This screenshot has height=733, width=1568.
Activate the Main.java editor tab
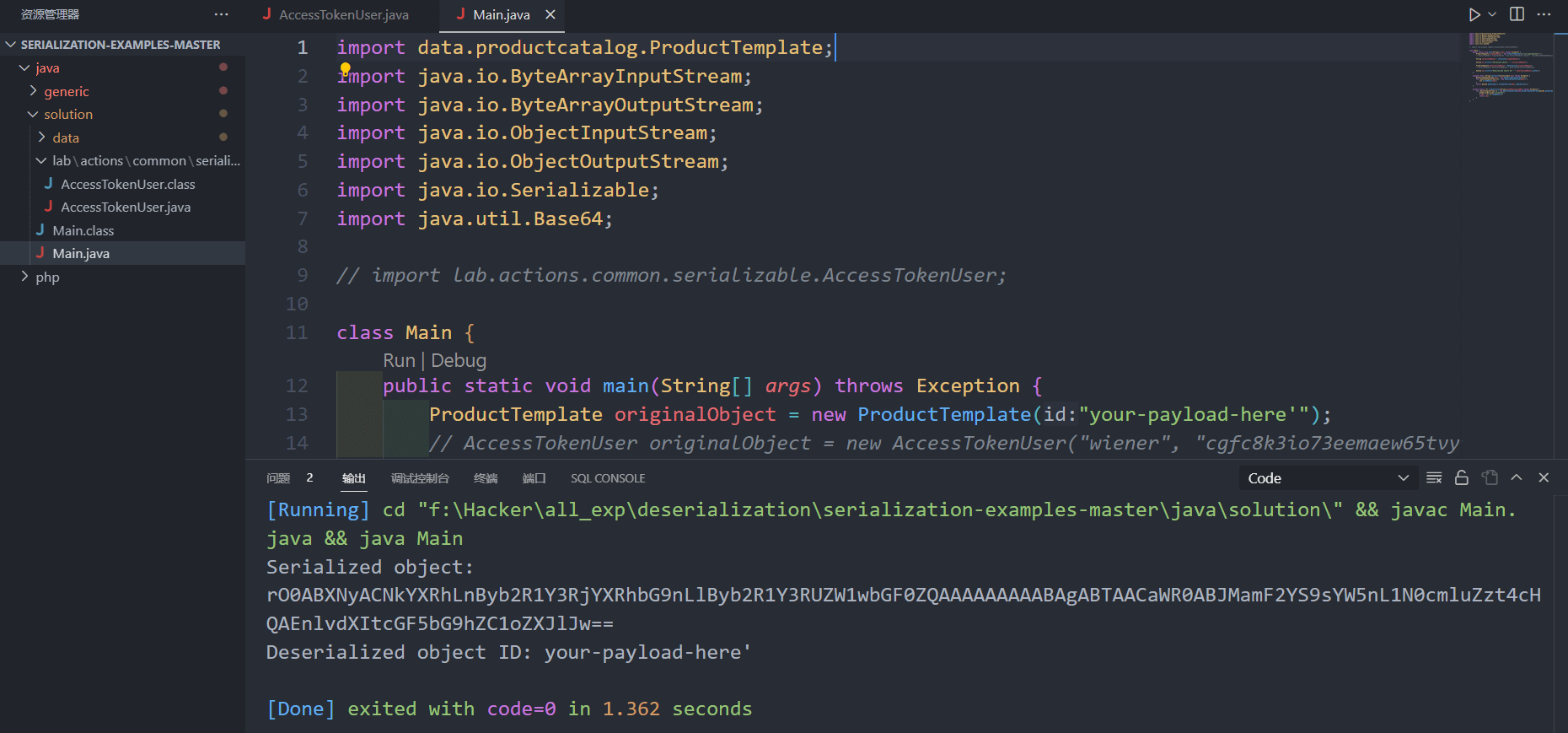pyautogui.click(x=501, y=14)
